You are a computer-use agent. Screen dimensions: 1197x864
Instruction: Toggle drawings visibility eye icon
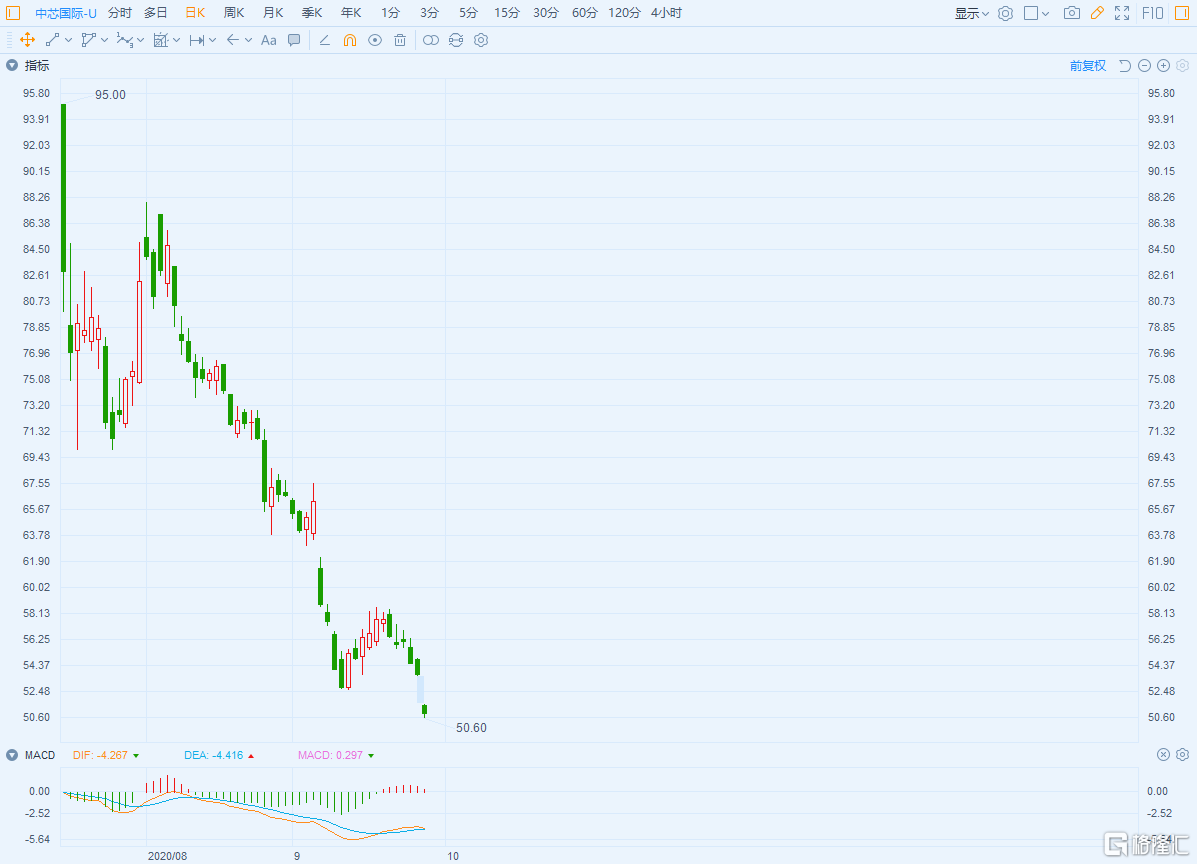click(x=375, y=40)
